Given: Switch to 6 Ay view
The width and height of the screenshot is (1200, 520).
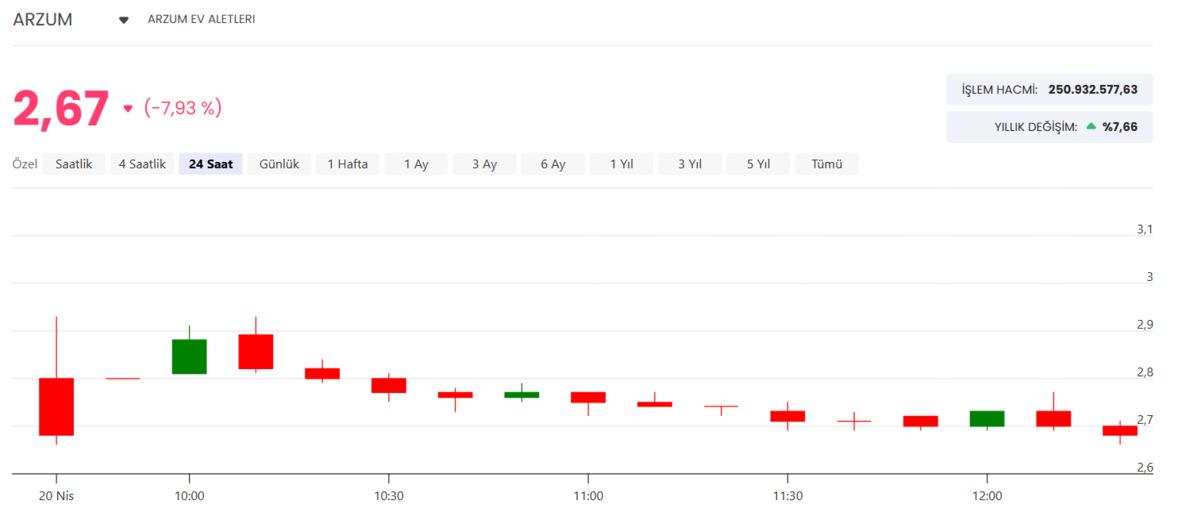Looking at the screenshot, I should pos(553,164).
